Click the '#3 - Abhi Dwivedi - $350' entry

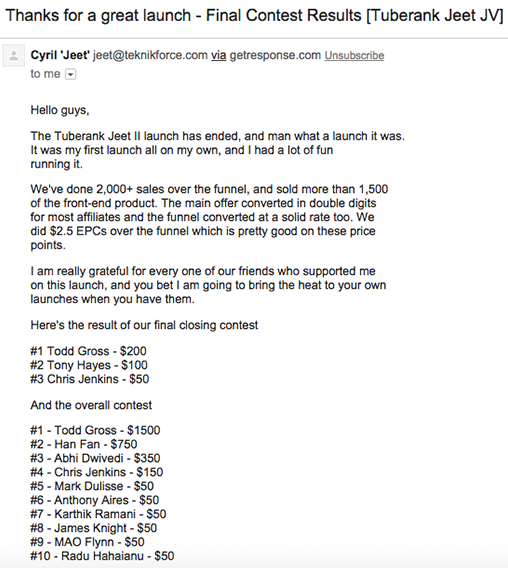click(95, 458)
